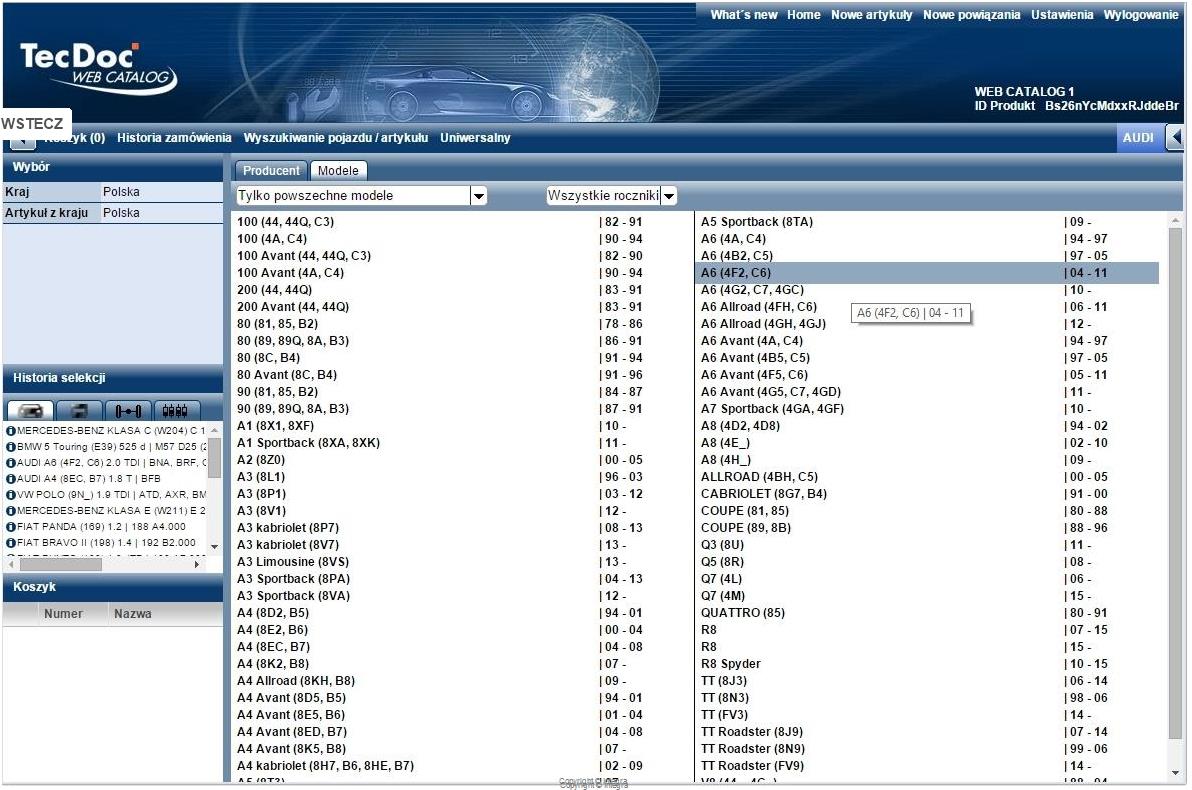Open info for BMW 5 Touring (E39)

pyautogui.click(x=11, y=446)
